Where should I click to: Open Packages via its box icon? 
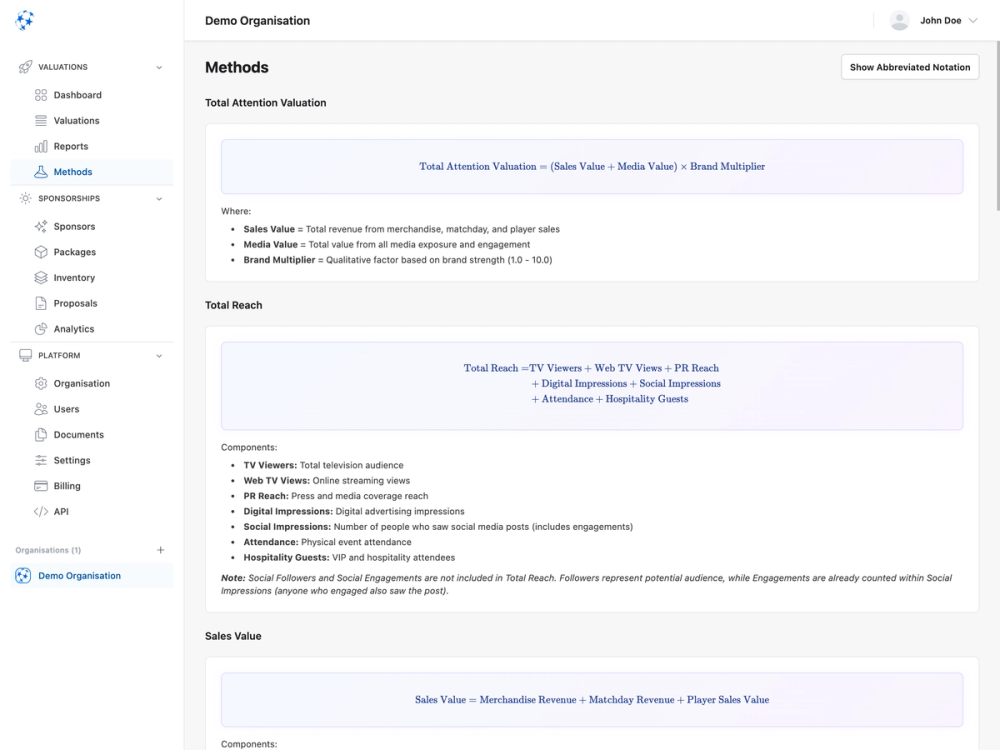(39, 252)
